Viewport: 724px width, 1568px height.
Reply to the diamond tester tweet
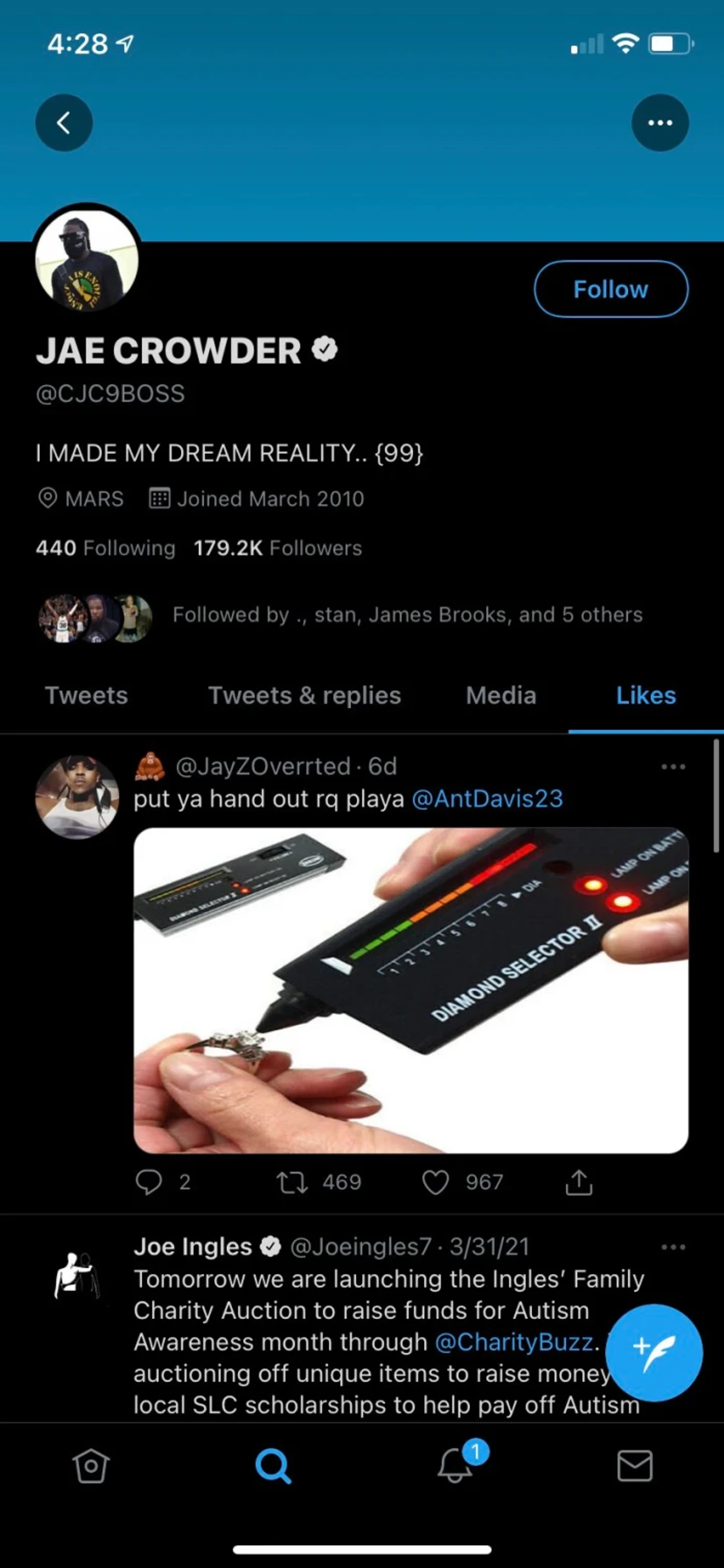click(149, 1182)
